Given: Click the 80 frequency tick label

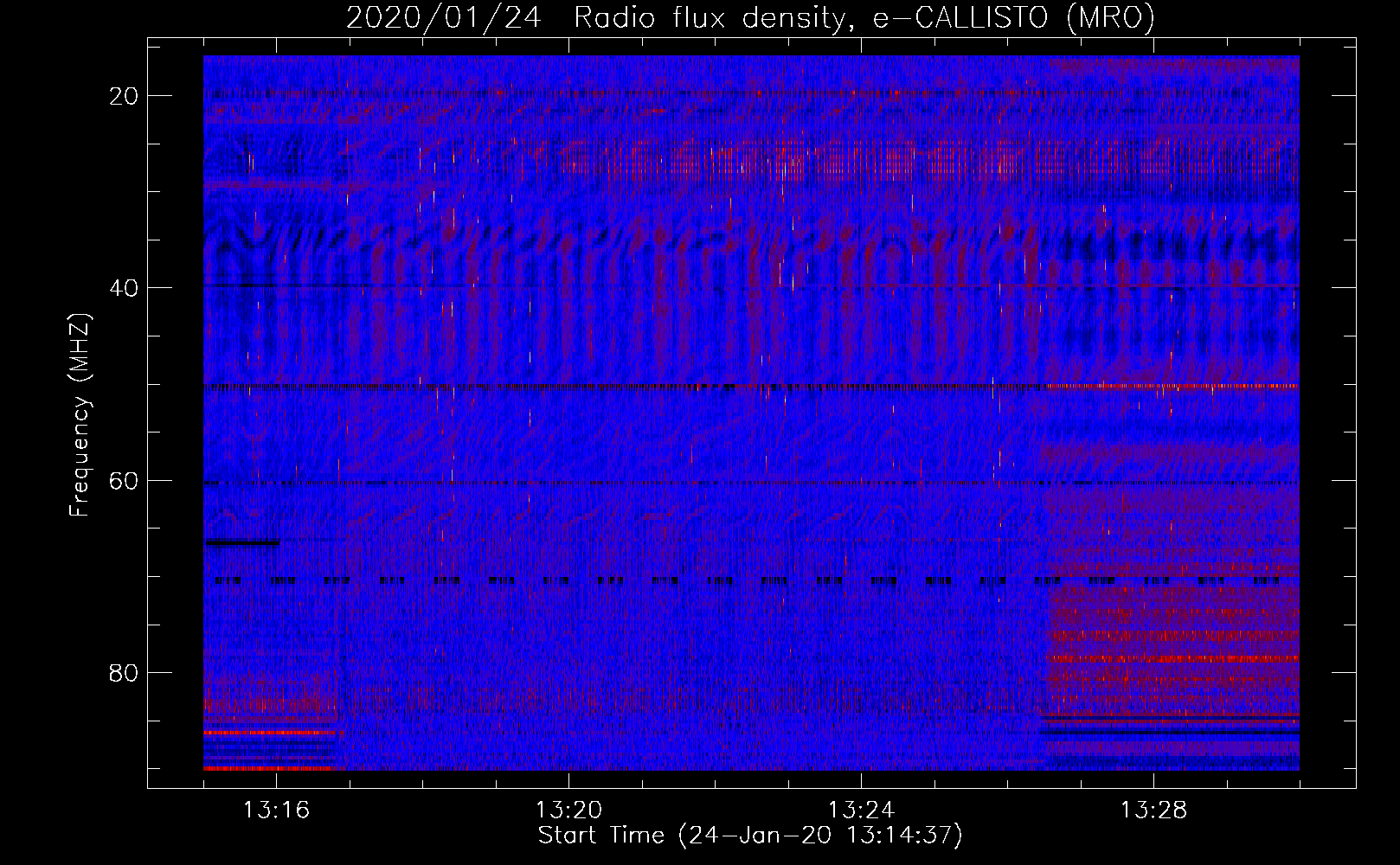Looking at the screenshot, I should [125, 673].
